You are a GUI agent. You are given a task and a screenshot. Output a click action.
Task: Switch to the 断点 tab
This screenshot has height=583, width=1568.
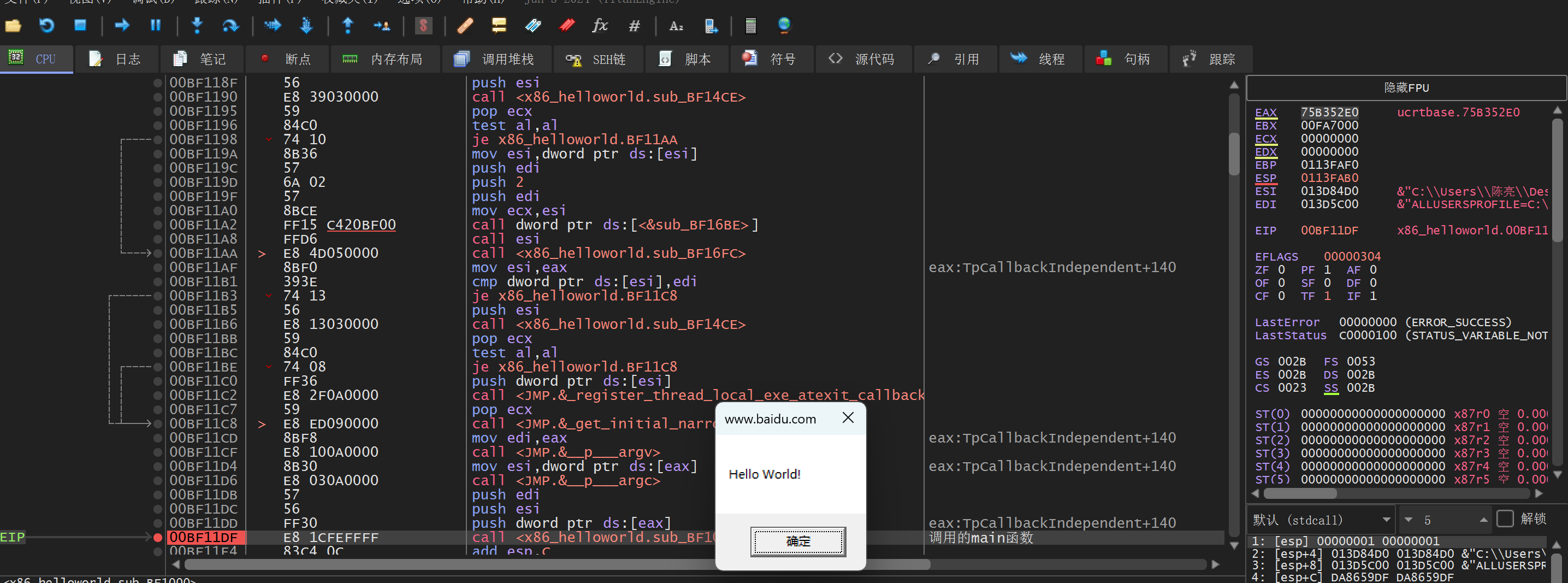coord(287,59)
